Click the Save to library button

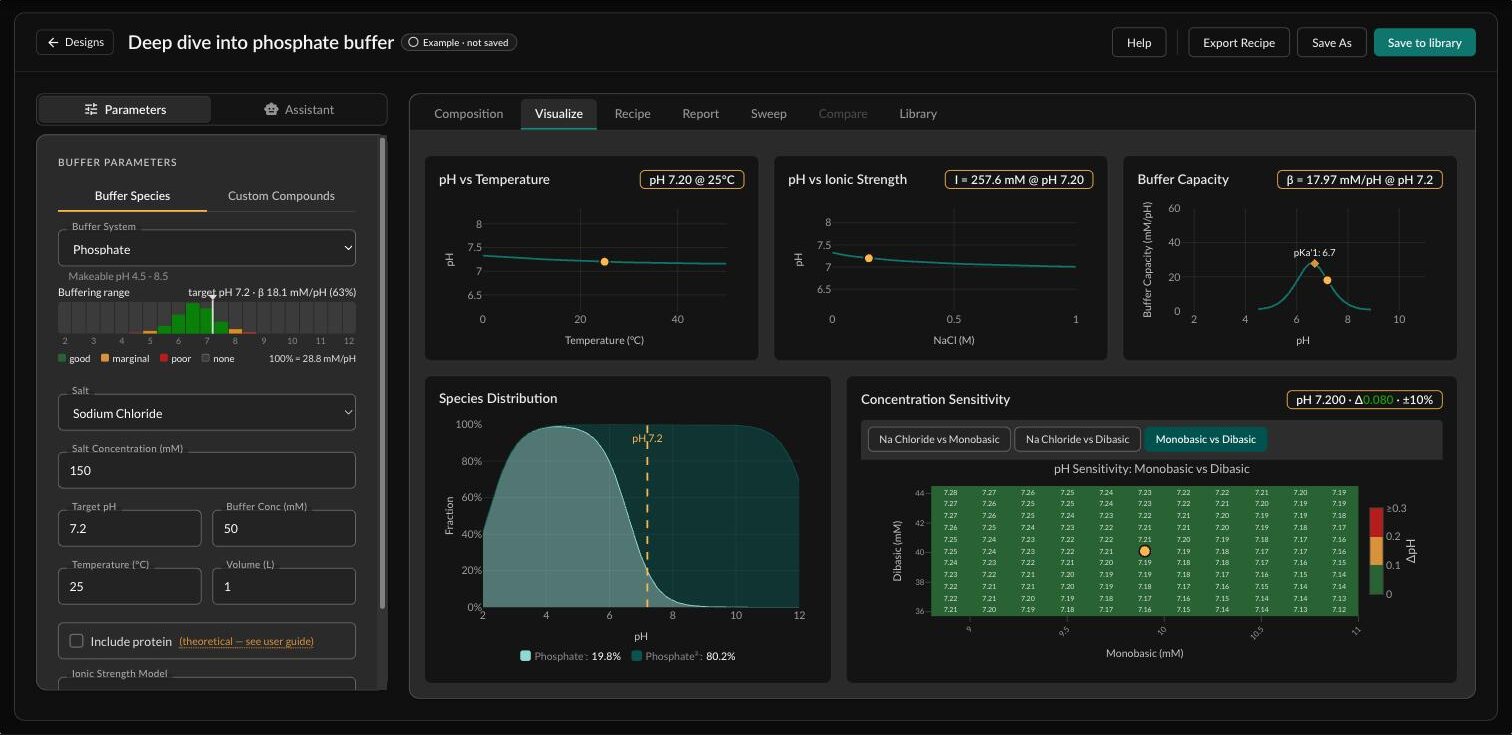[x=1424, y=43]
